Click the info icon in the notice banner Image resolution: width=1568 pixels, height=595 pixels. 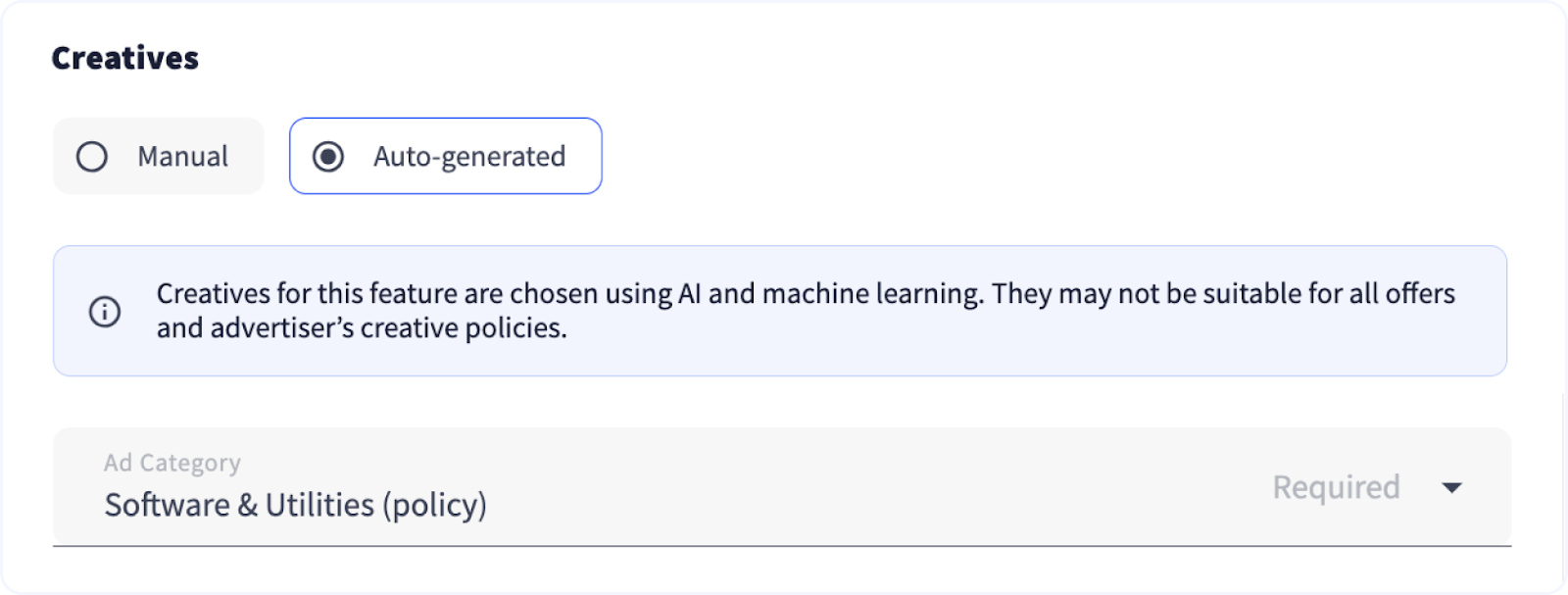coord(105,312)
